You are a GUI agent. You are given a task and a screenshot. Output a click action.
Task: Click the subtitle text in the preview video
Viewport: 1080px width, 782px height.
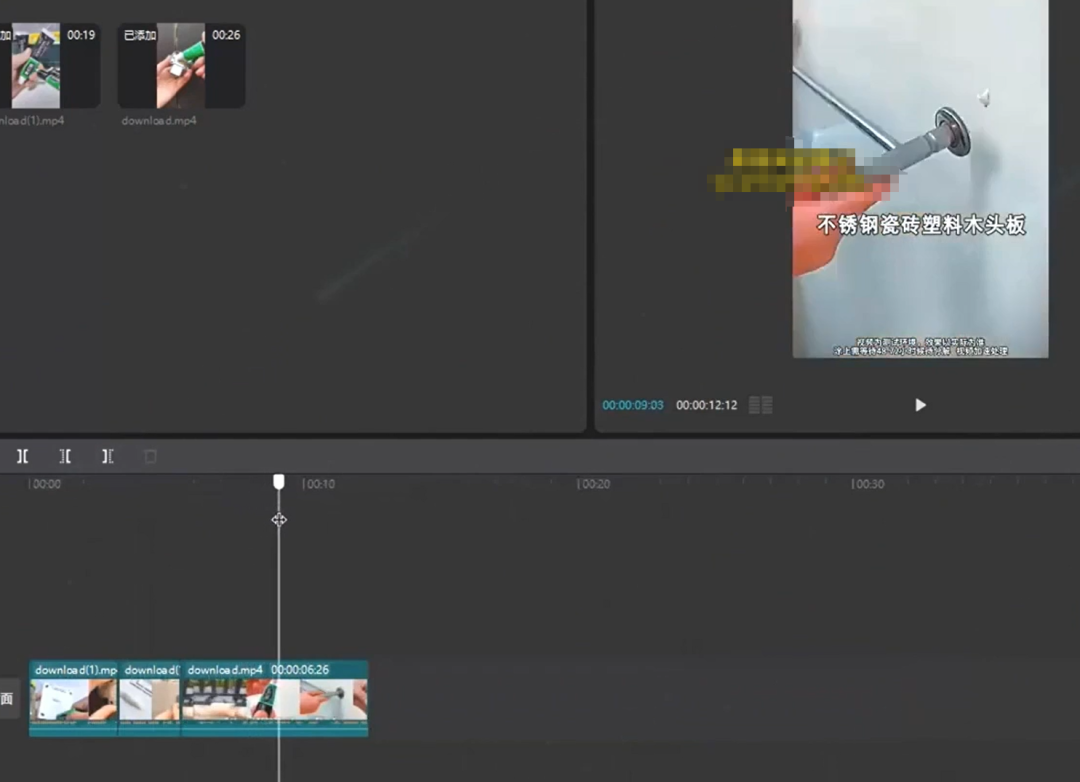(921, 226)
